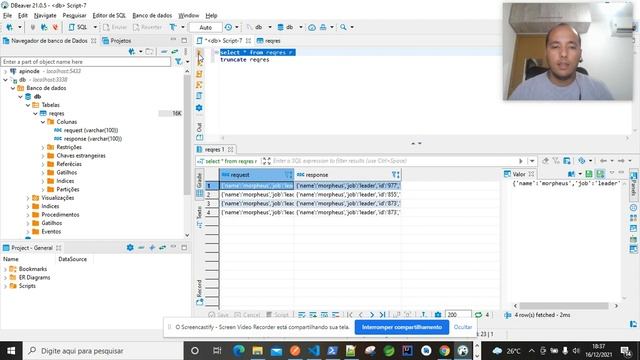Click the transaction mode Auto field
The image size is (640, 360).
tap(205, 27)
